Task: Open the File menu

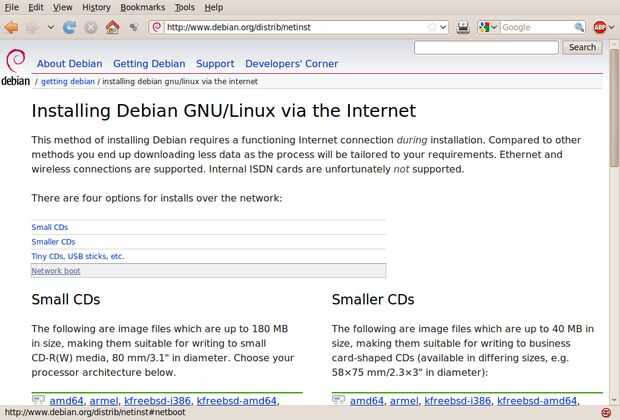Action: coord(11,7)
